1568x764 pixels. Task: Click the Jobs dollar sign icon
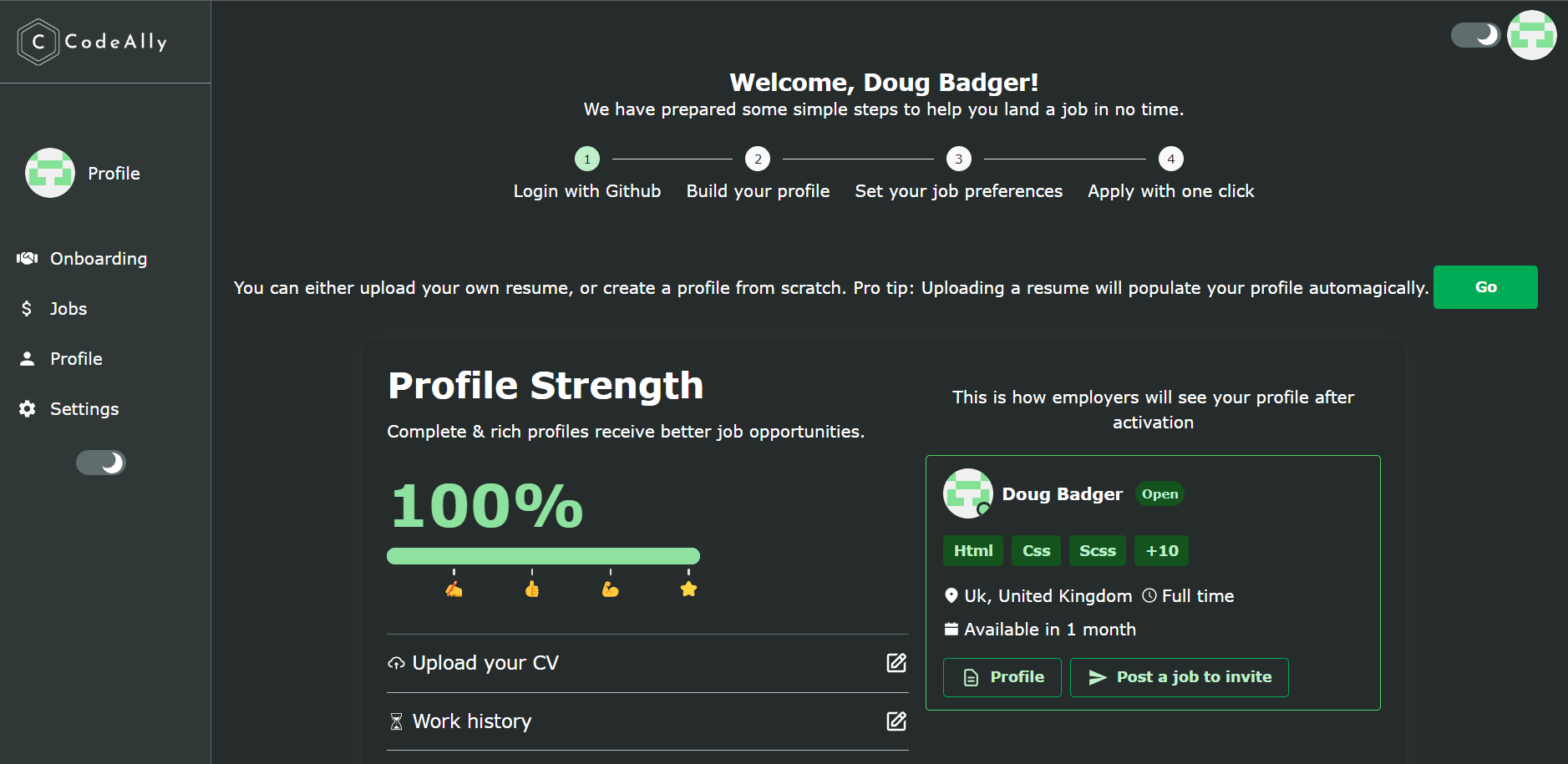27,309
